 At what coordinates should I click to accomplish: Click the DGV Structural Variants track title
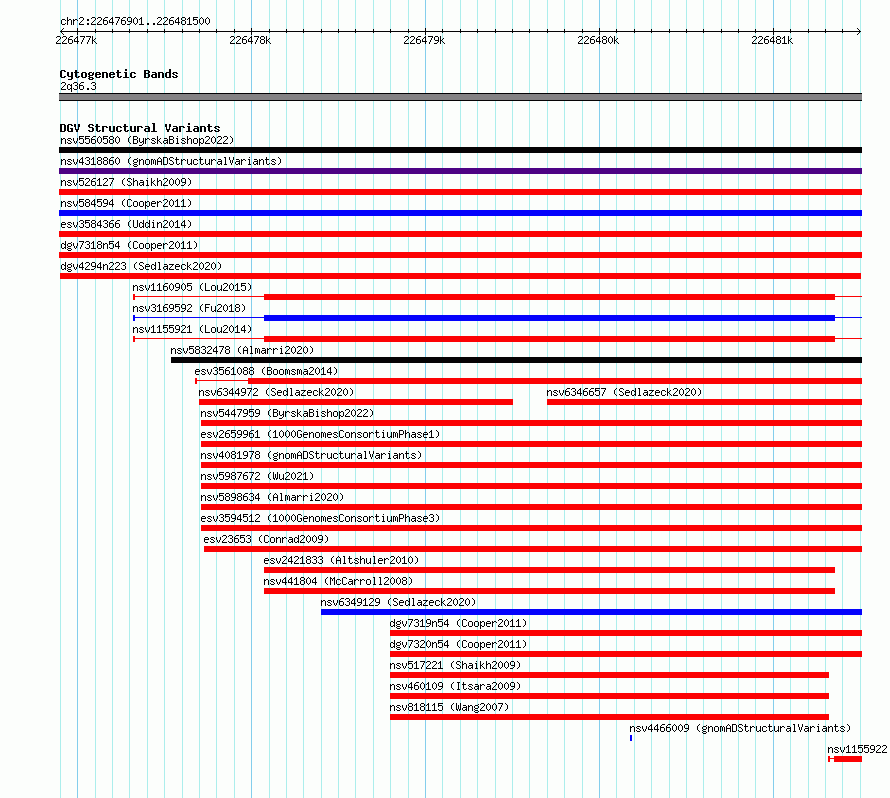pyautogui.click(x=140, y=128)
